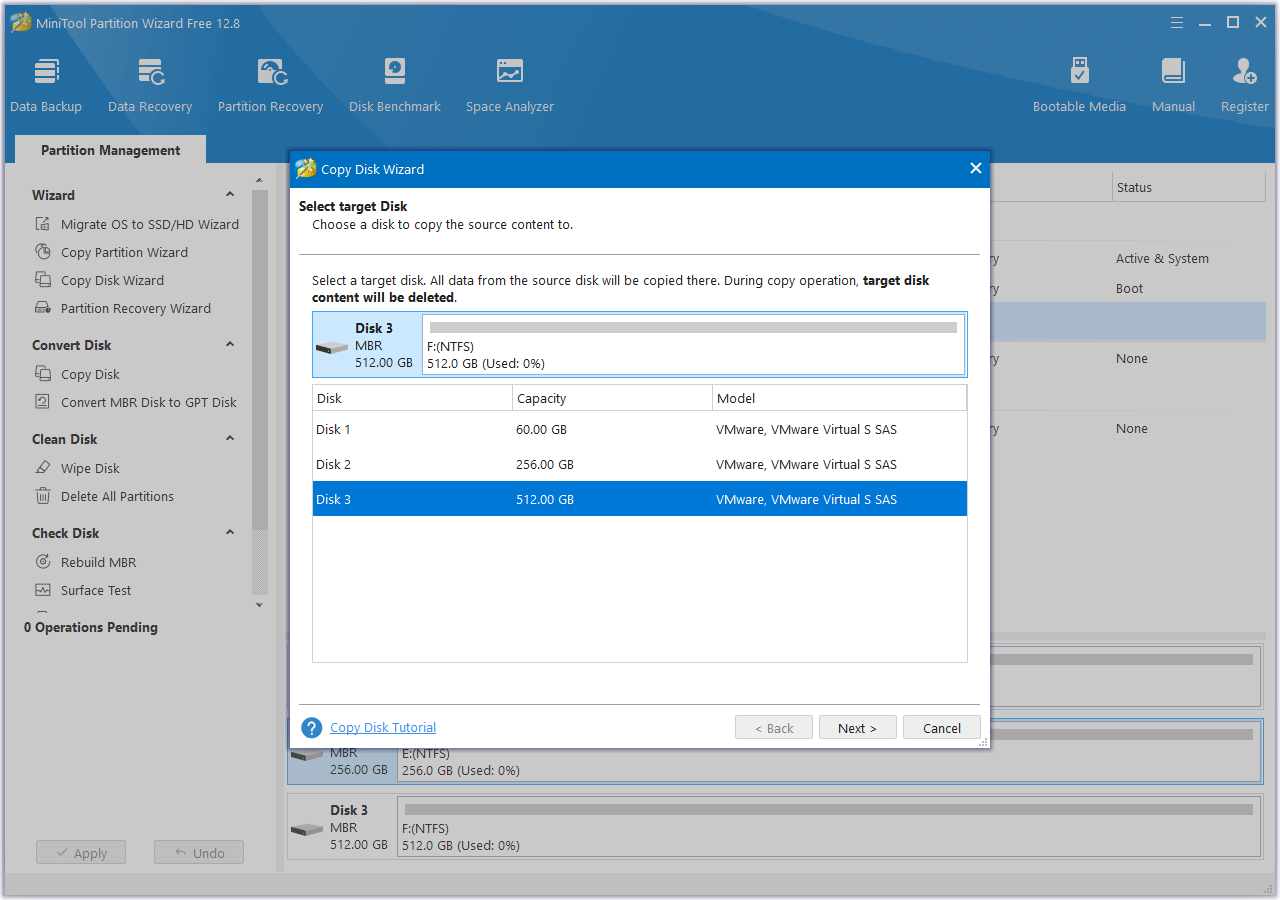Close the Copy Disk Wizard dialog
This screenshot has width=1280, height=900.
coord(976,168)
